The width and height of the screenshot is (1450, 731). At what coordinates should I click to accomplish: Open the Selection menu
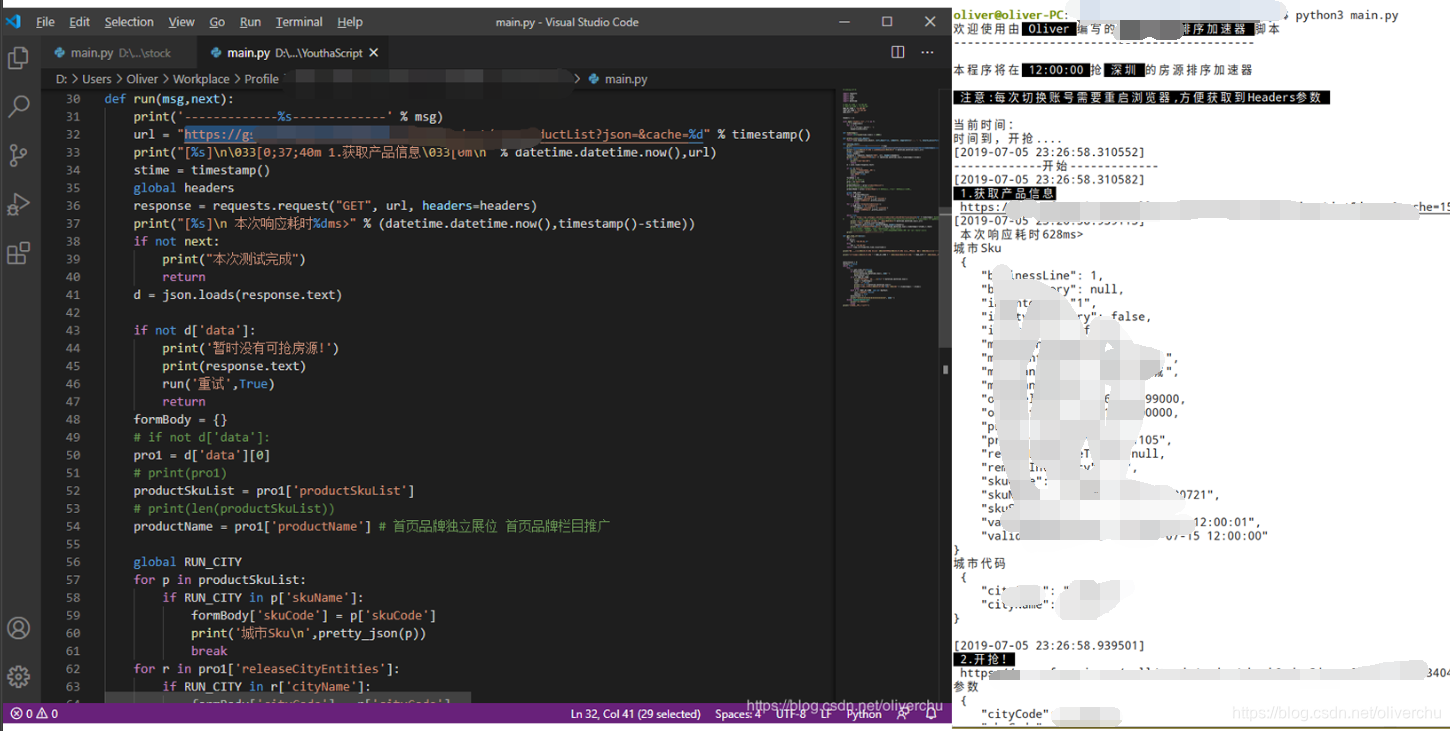[x=129, y=22]
